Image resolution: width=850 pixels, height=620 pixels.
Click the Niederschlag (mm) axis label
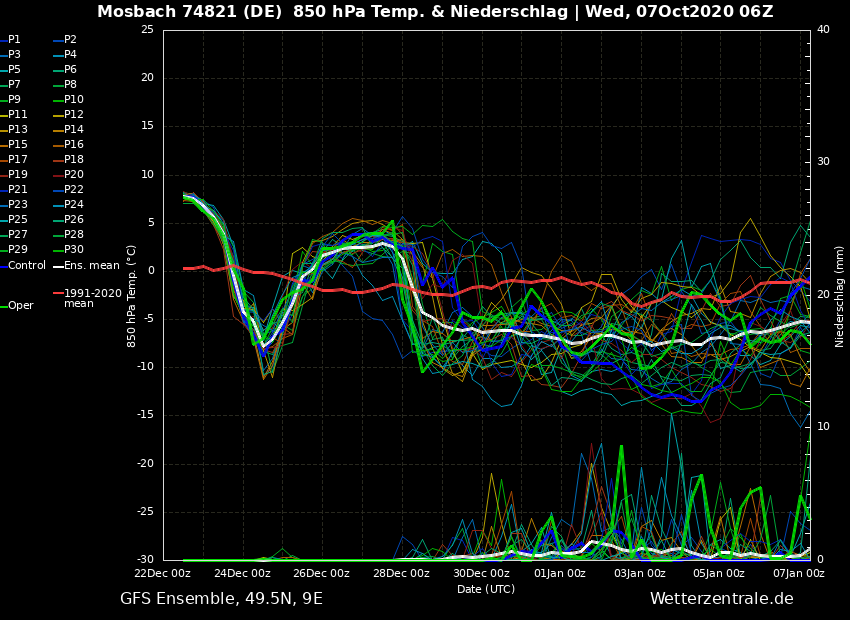[x=840, y=296]
